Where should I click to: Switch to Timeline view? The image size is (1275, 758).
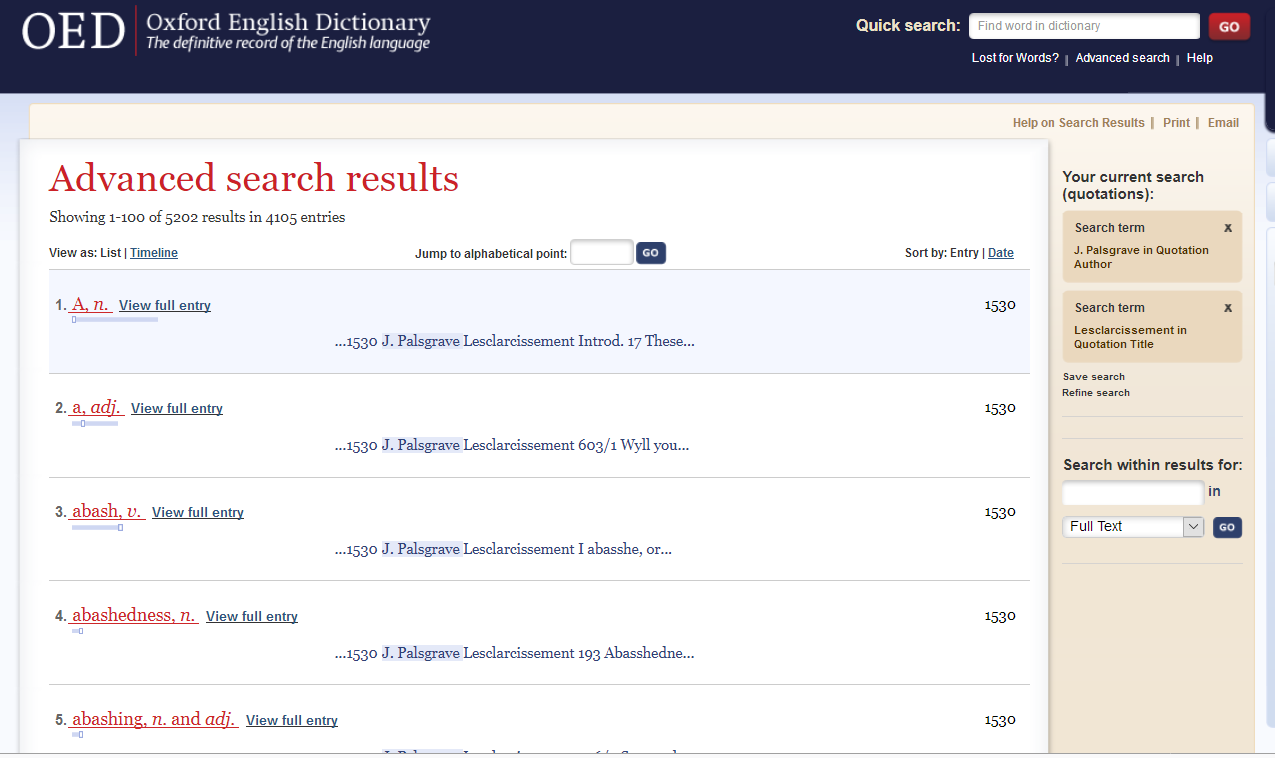click(x=154, y=253)
